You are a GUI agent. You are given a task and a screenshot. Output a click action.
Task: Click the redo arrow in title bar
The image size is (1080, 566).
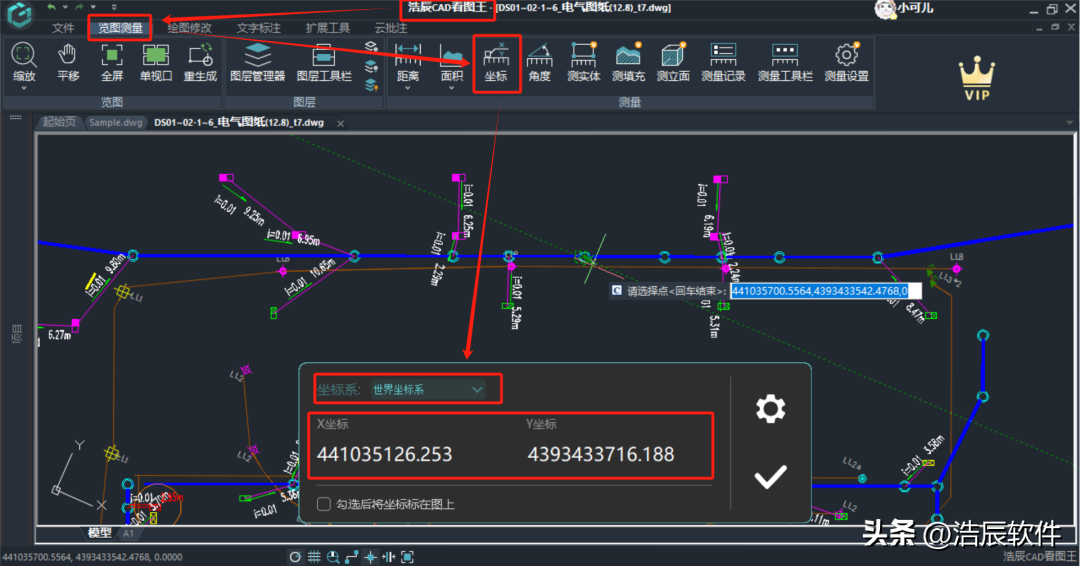pos(79,7)
